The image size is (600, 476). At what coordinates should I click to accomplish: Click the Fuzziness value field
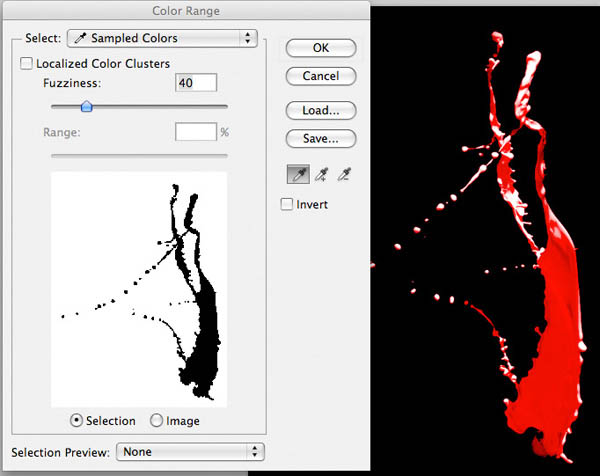pos(196,83)
